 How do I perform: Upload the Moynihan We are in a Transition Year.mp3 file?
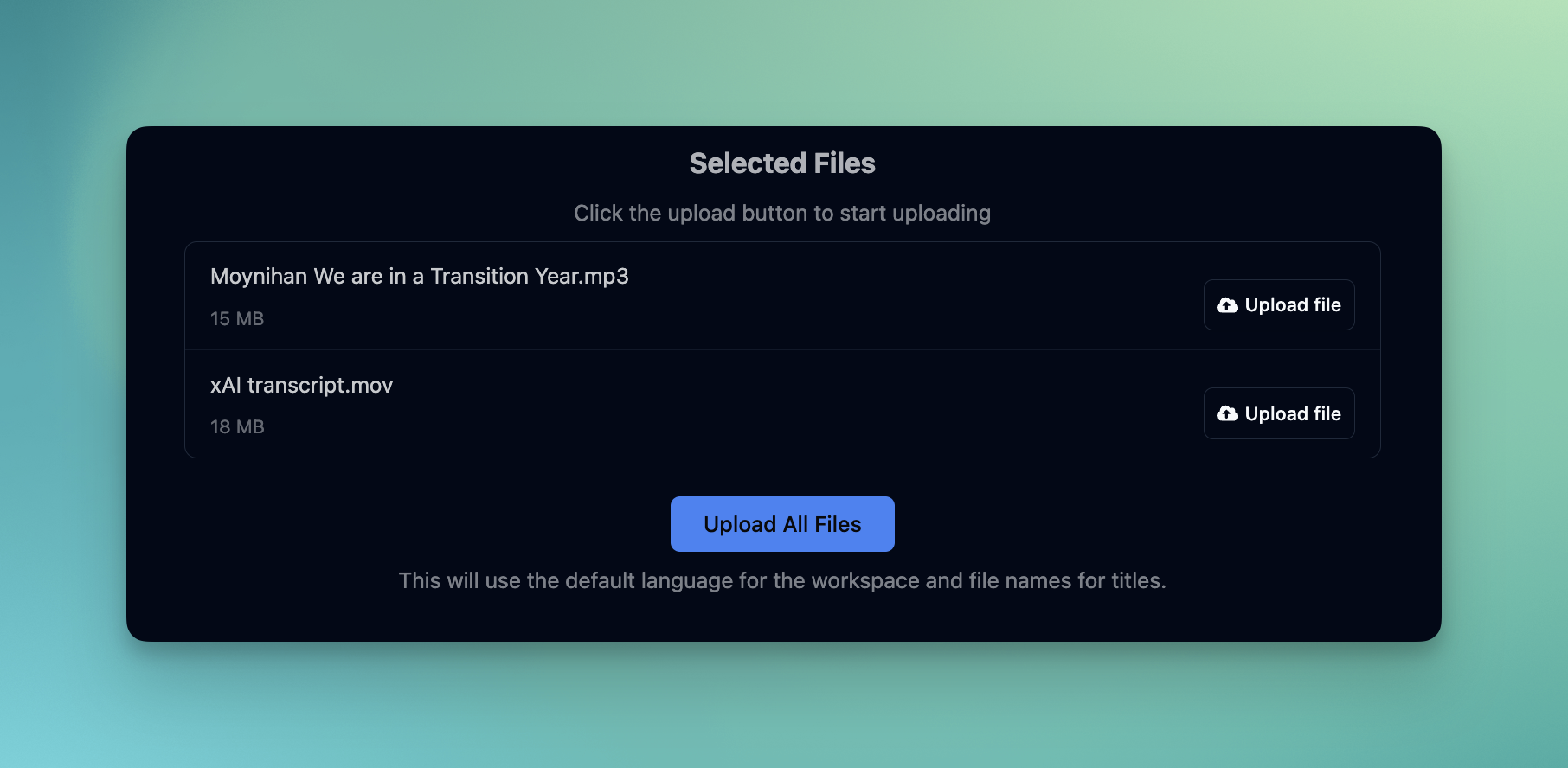pyautogui.click(x=1278, y=305)
